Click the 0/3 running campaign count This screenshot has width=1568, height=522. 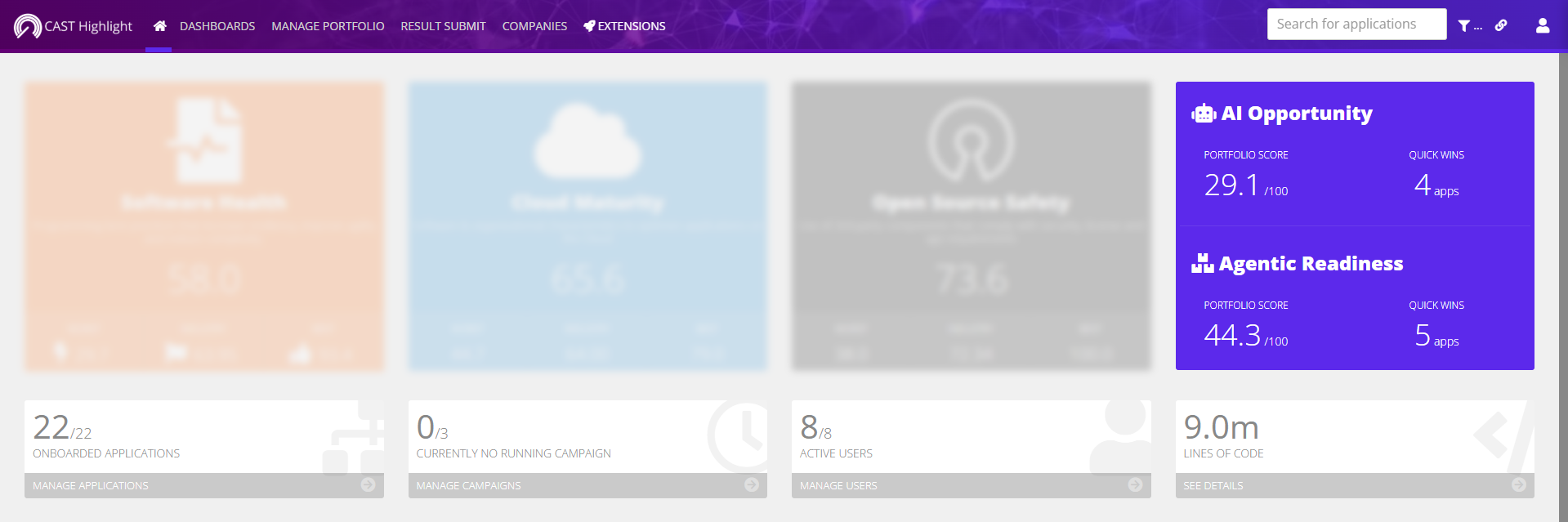pos(432,427)
